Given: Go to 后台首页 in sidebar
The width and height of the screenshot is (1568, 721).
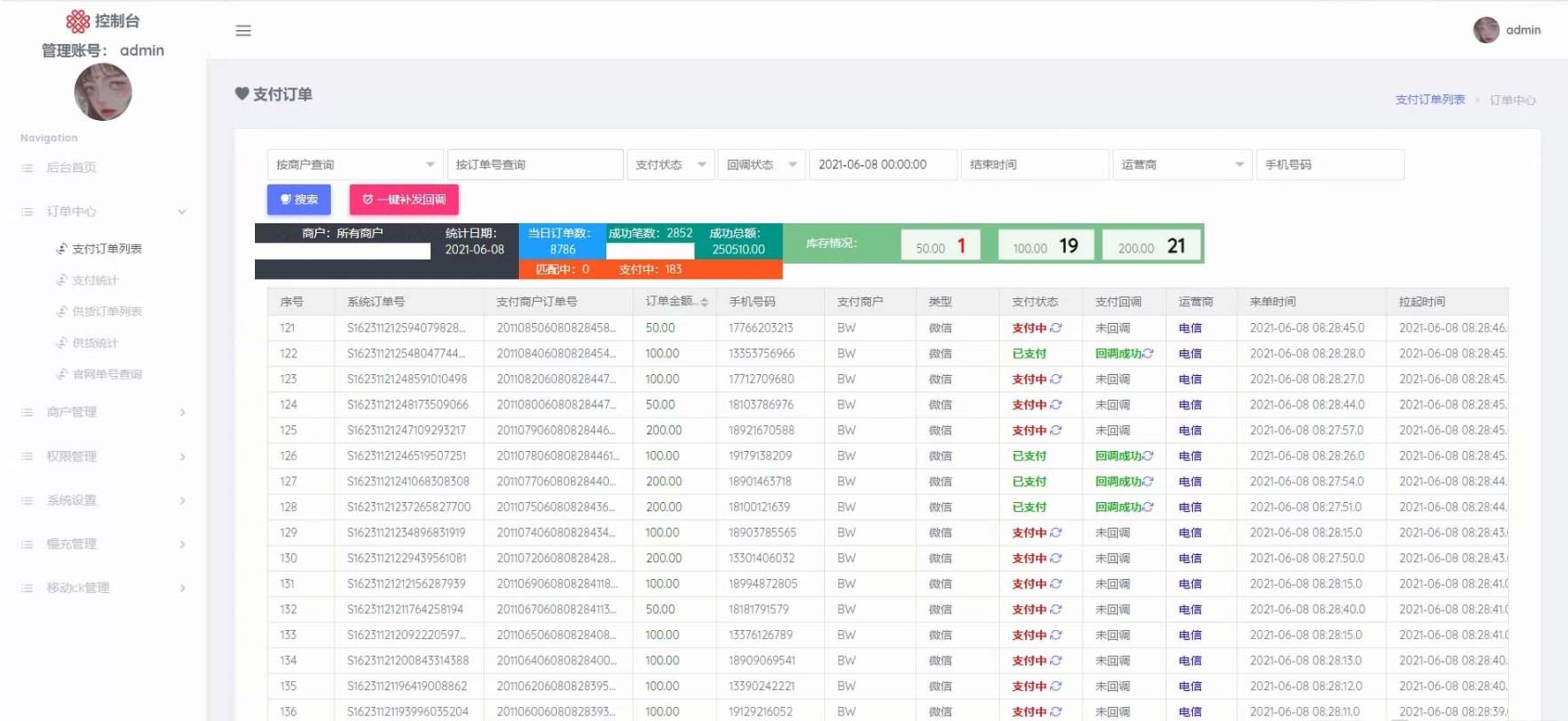Looking at the screenshot, I should (71, 168).
